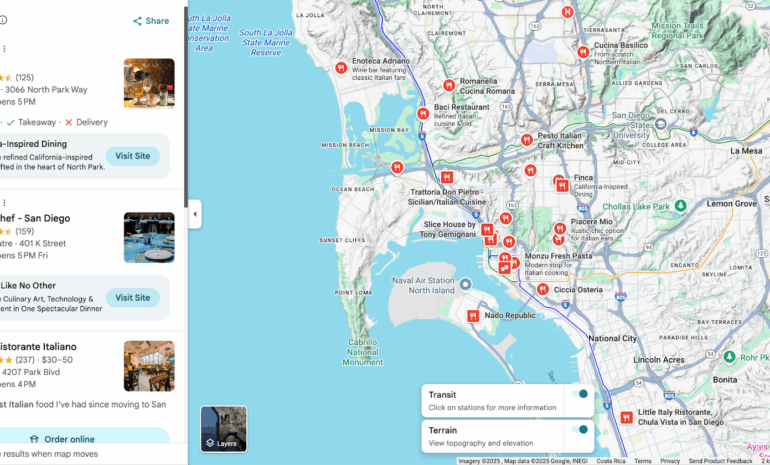This screenshot has width=770, height=465.
Task: Click the hospital H marker near Clairemont
Action: click(568, 12)
